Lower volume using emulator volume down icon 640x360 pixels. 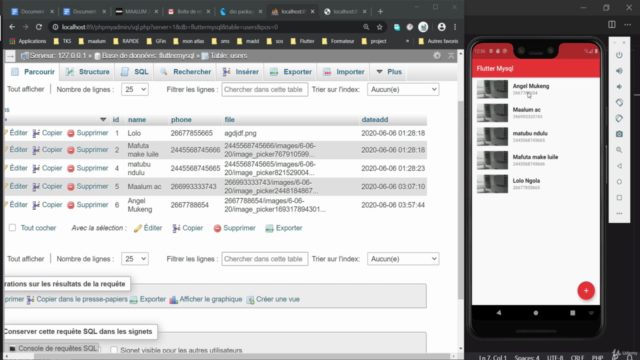coord(619,87)
